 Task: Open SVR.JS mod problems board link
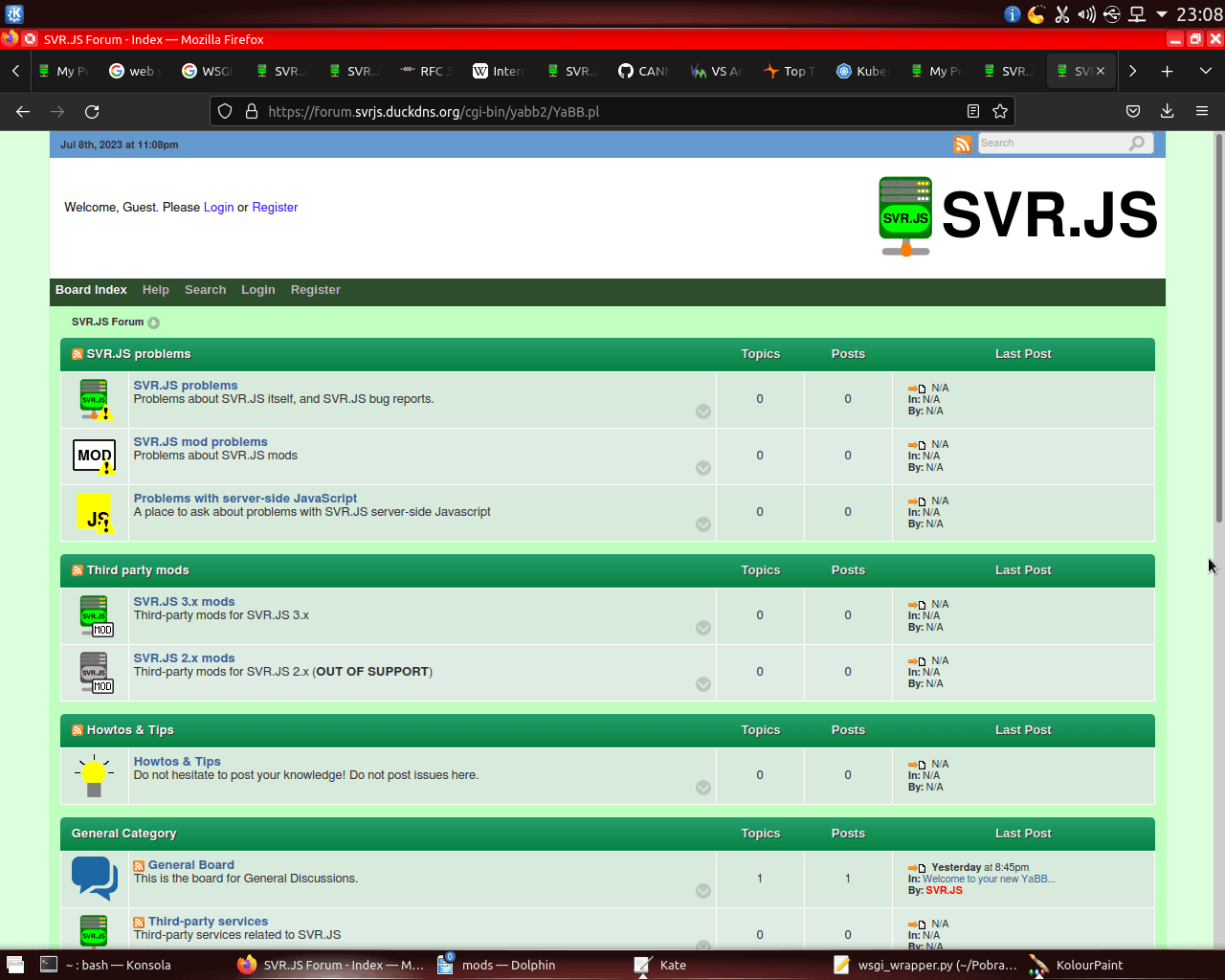click(201, 442)
